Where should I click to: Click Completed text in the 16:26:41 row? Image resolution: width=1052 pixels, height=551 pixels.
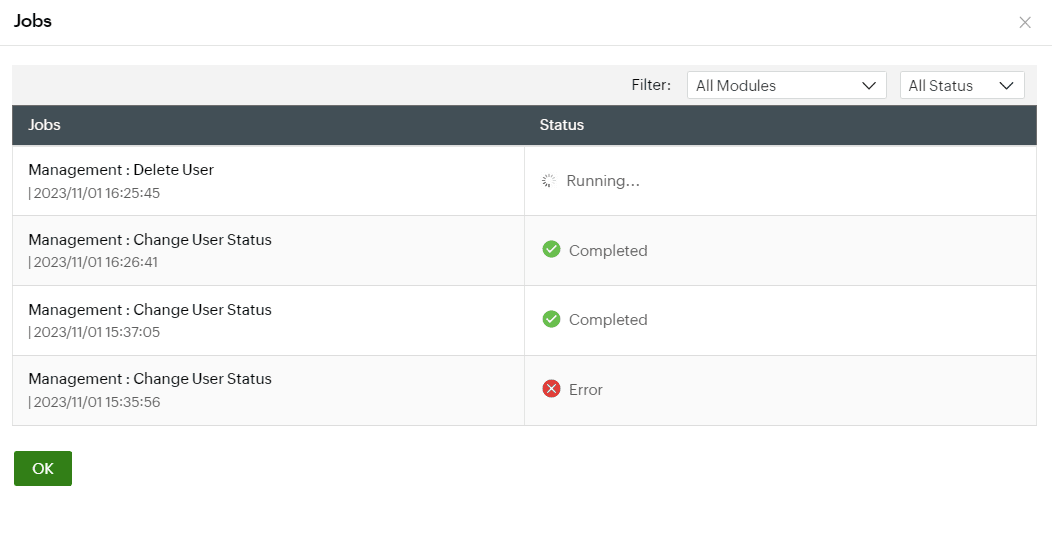[608, 251]
